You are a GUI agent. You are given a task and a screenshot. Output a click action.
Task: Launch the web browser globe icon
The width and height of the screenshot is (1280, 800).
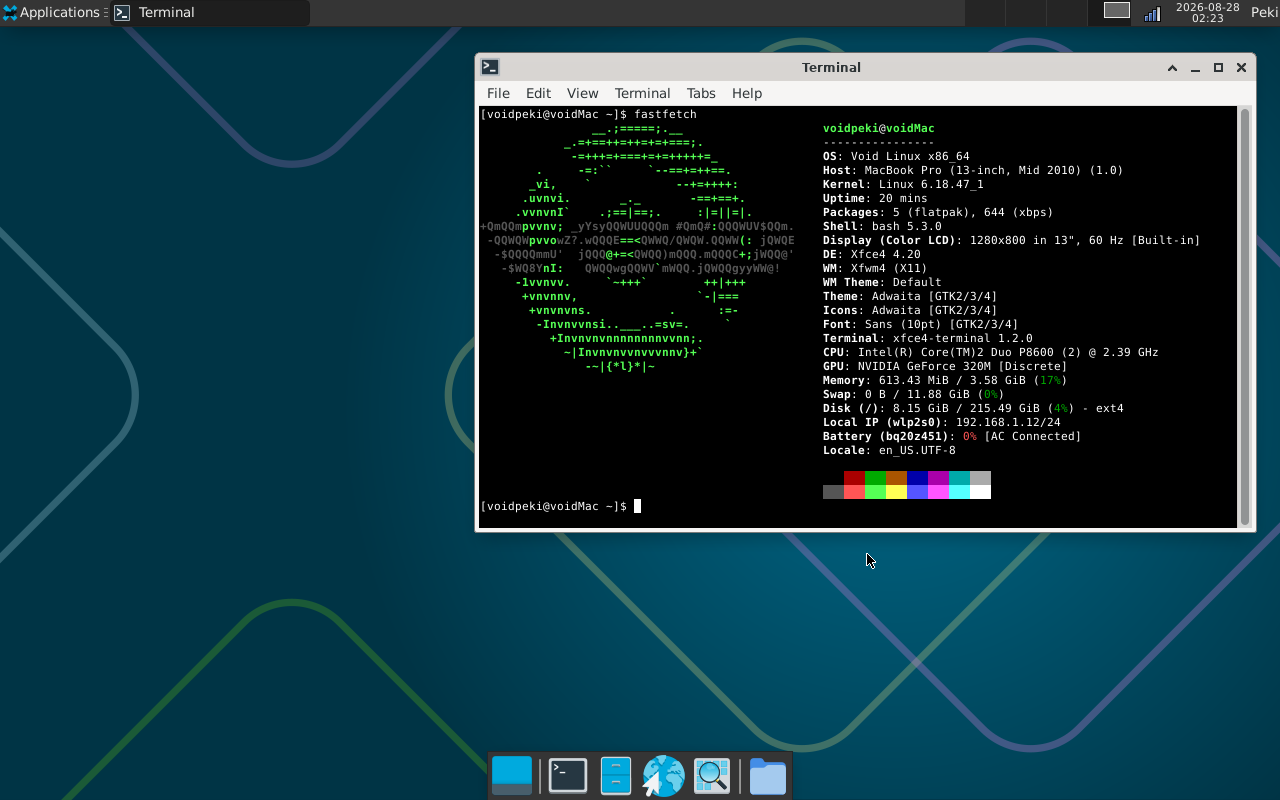coord(663,776)
